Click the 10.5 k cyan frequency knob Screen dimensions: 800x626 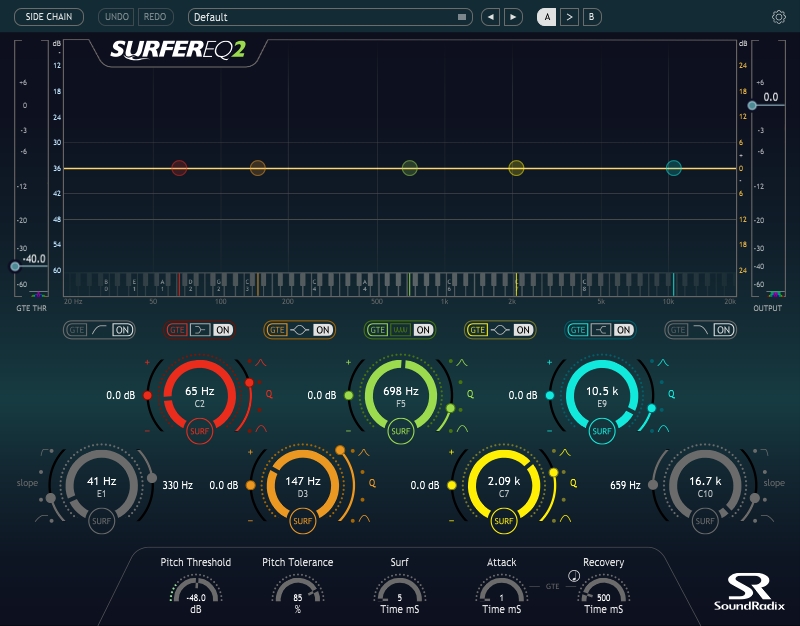click(602, 396)
